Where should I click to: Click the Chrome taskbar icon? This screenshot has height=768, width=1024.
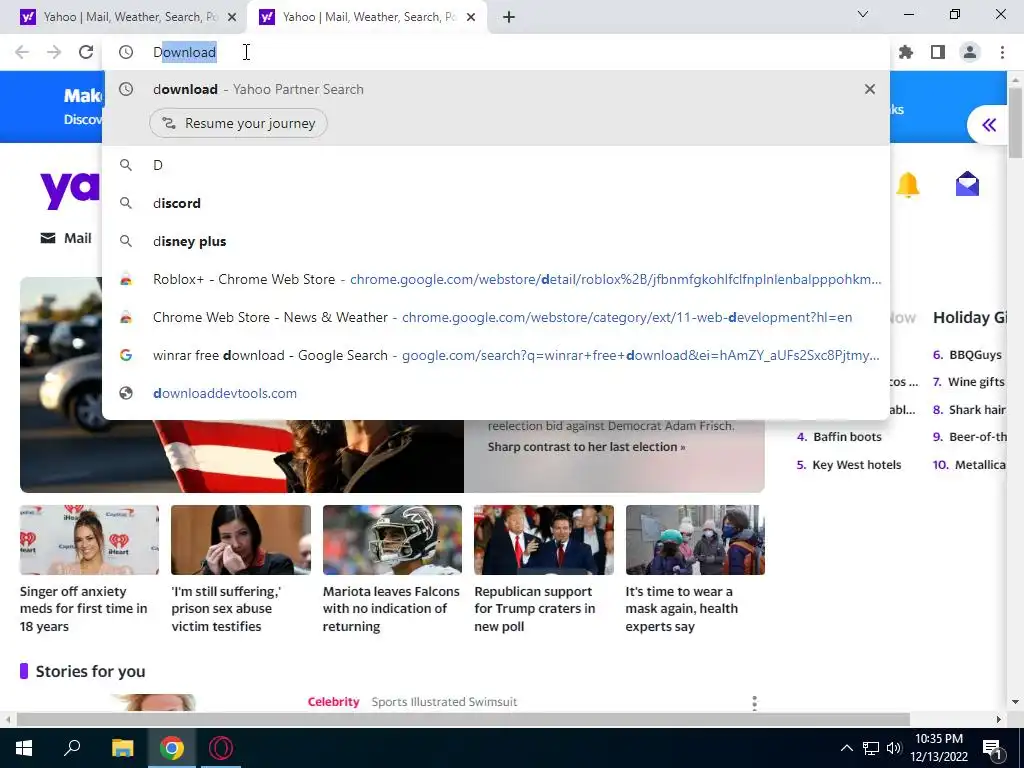click(x=172, y=748)
